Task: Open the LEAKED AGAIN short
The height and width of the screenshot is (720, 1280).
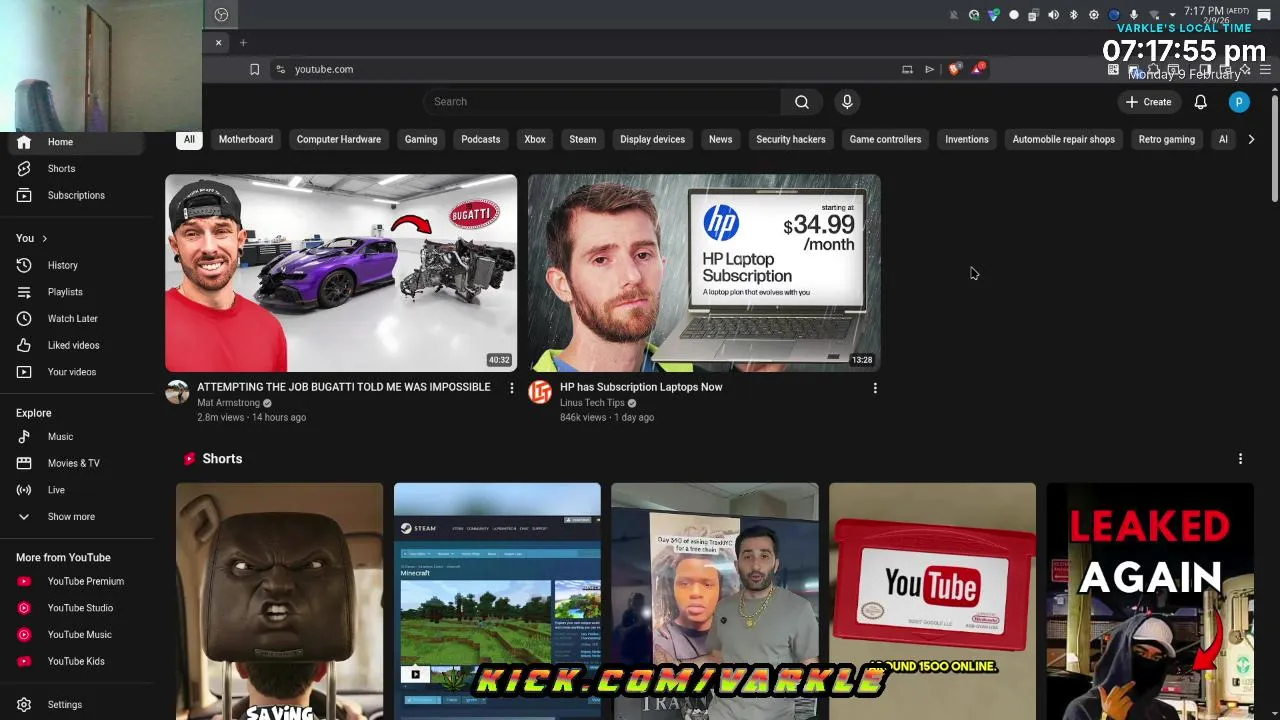Action: coord(1150,601)
